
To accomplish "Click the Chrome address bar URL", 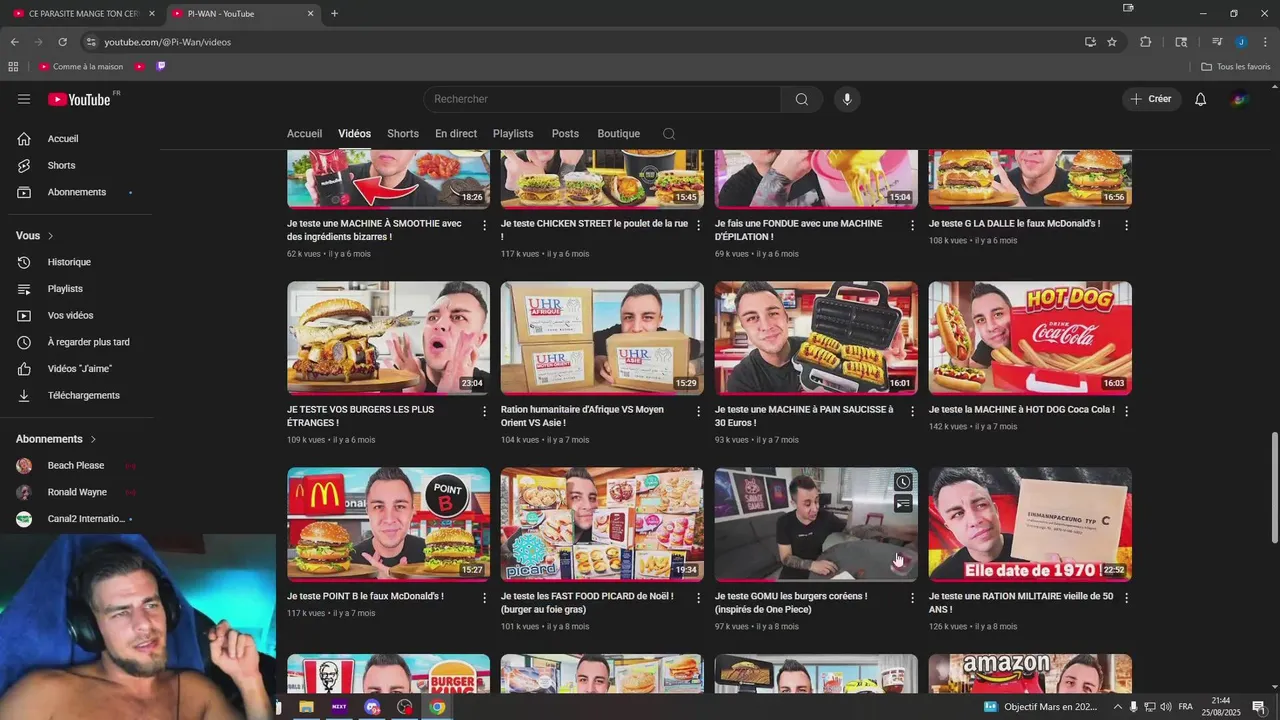I will click(x=168, y=42).
